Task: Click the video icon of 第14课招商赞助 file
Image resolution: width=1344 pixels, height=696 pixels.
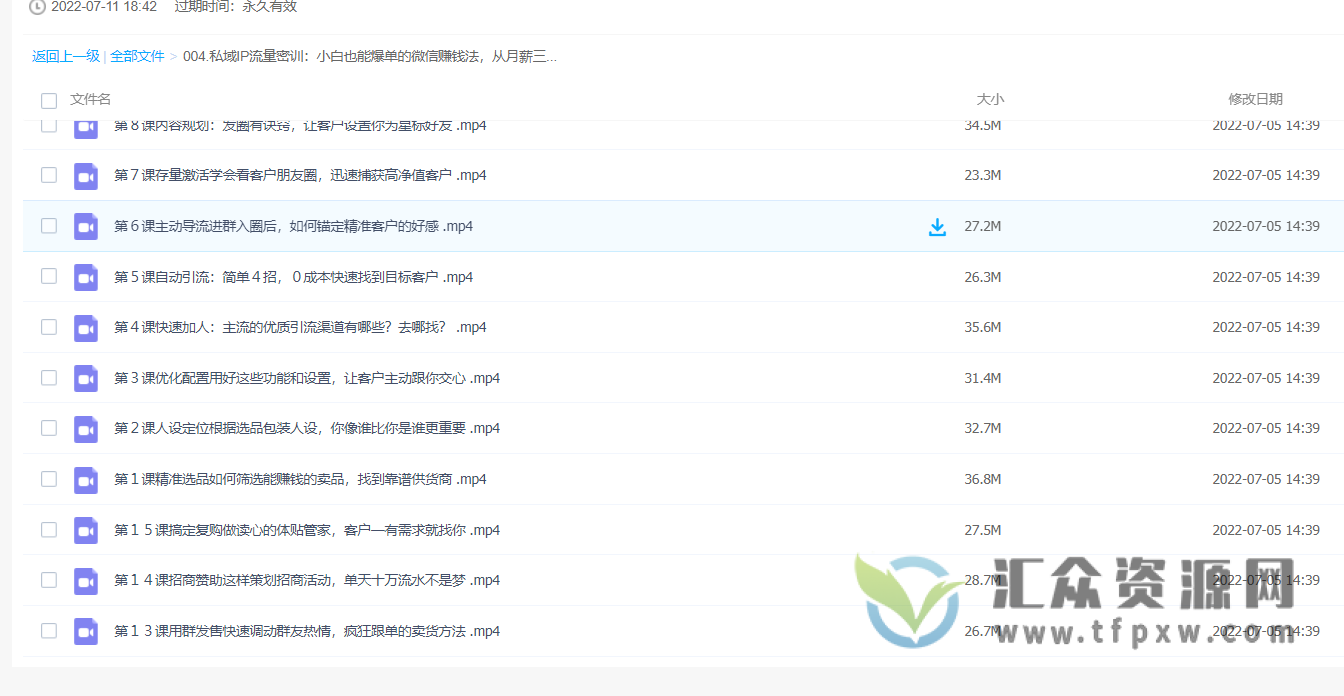Action: pos(85,580)
